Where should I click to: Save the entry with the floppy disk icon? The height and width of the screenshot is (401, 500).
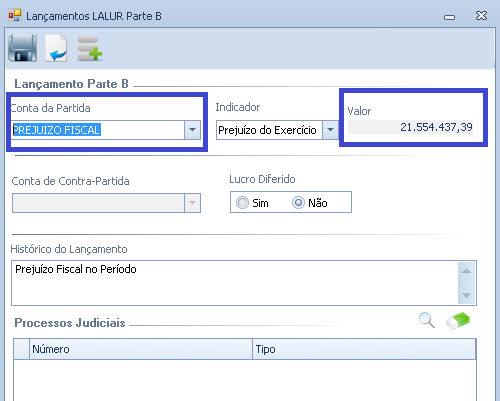[x=23, y=48]
